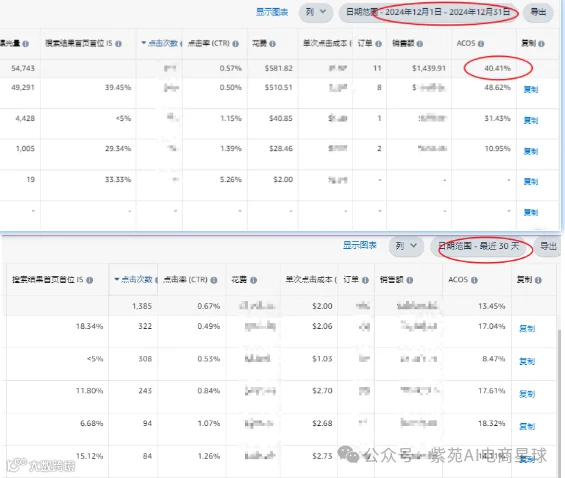565x478 pixels.
Task: Select the $1,439.91 sales total cell
Action: tap(429, 68)
